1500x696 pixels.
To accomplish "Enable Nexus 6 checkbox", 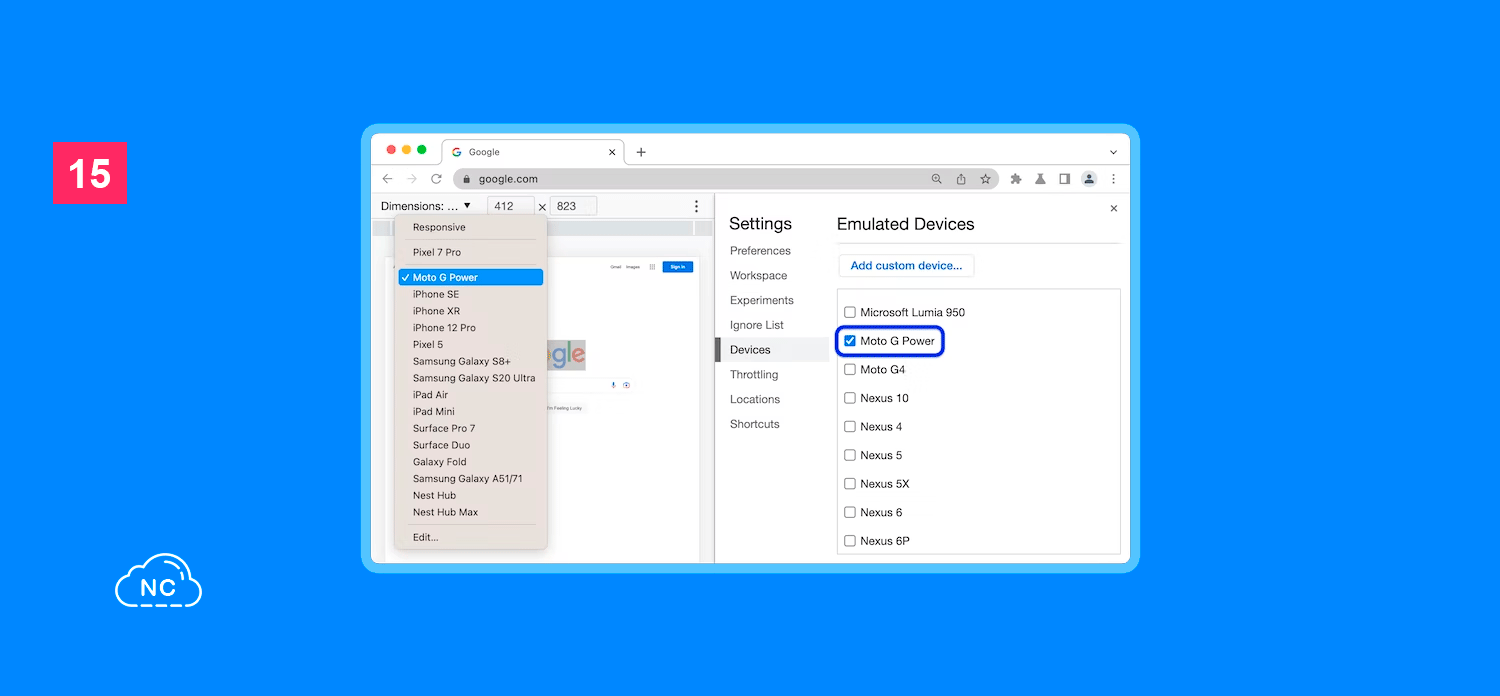I will 850,512.
